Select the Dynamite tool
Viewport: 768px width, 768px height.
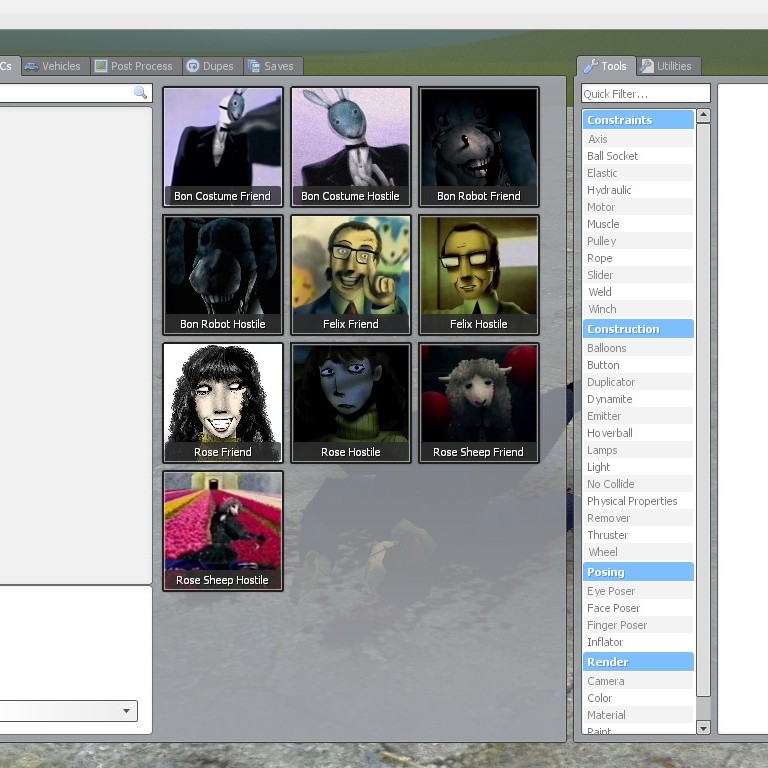pos(638,399)
